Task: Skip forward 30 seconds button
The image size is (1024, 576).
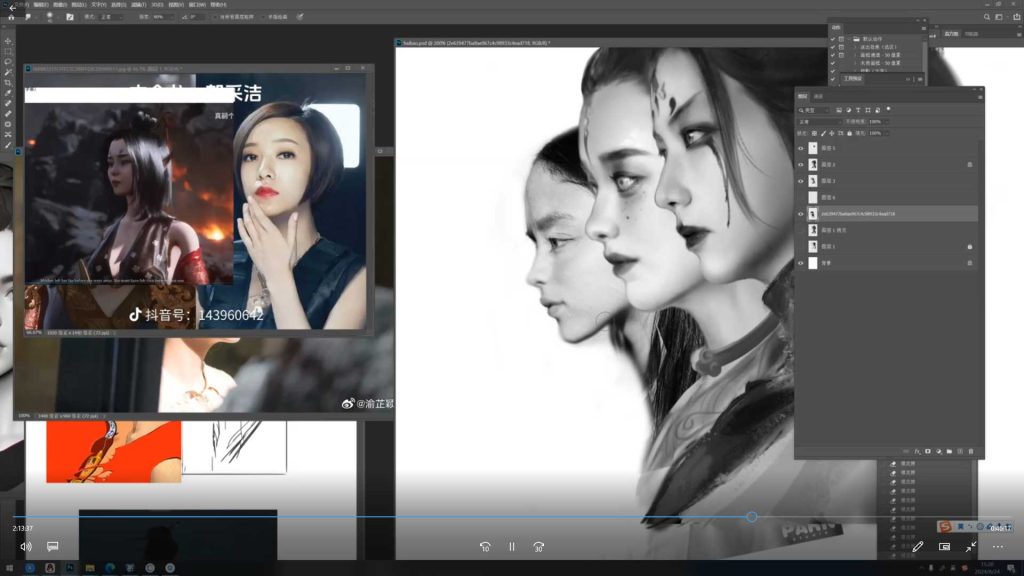Action: point(538,547)
